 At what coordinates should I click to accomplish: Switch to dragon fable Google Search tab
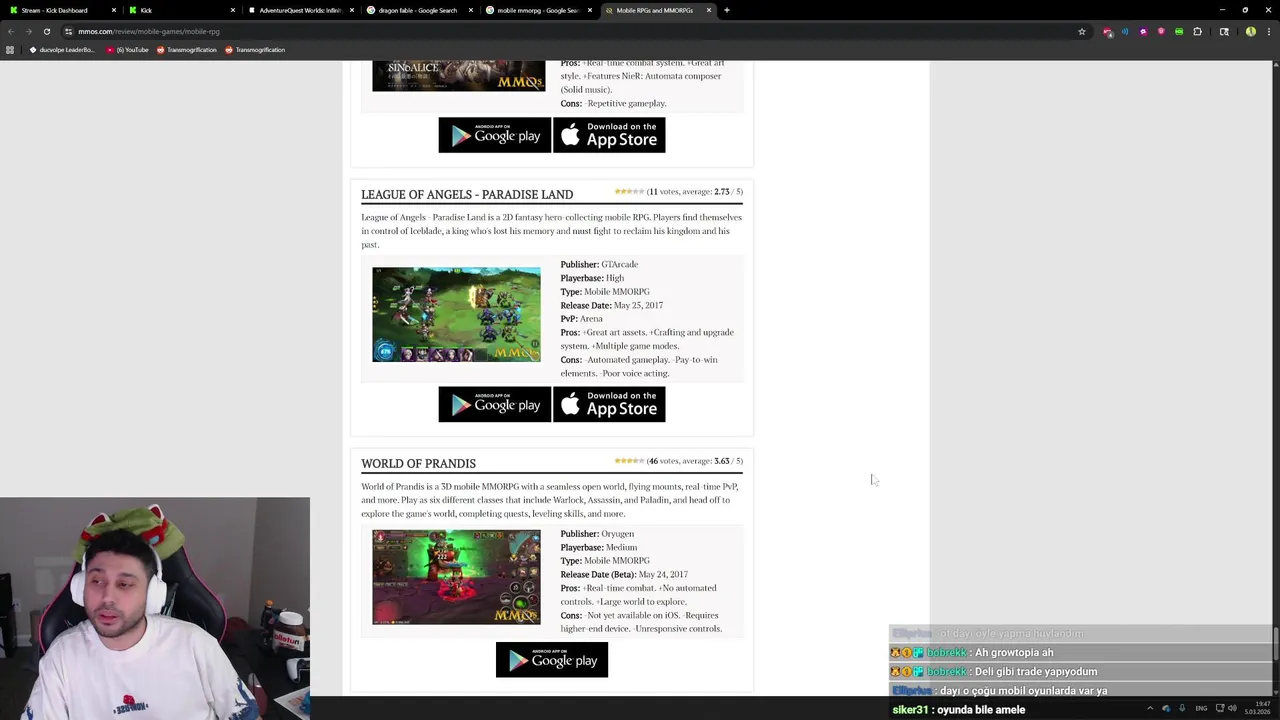coord(419,10)
